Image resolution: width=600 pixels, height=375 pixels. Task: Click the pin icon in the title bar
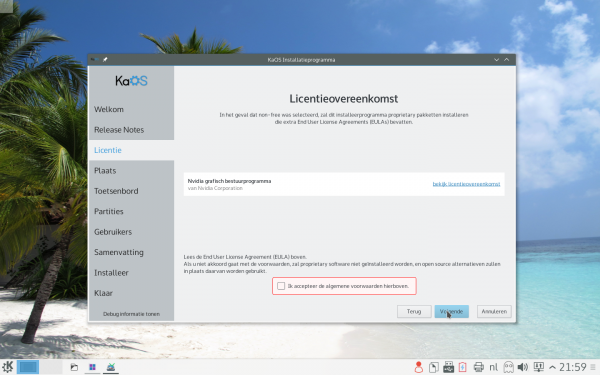coord(105,59)
